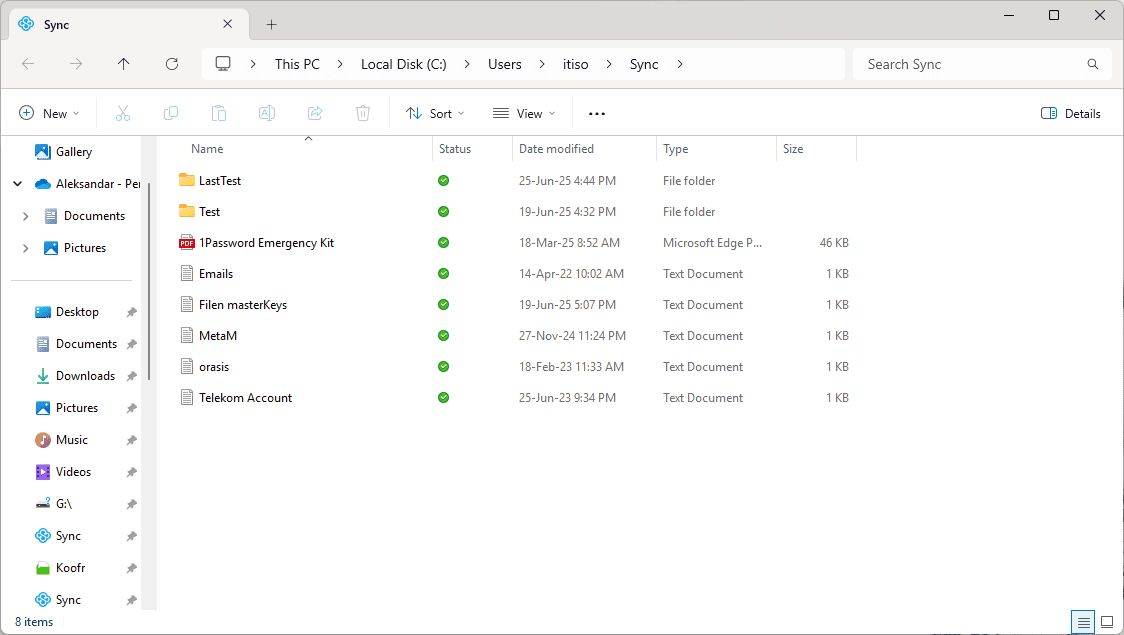
Task: Click the Cut scissors icon
Action: point(123,113)
